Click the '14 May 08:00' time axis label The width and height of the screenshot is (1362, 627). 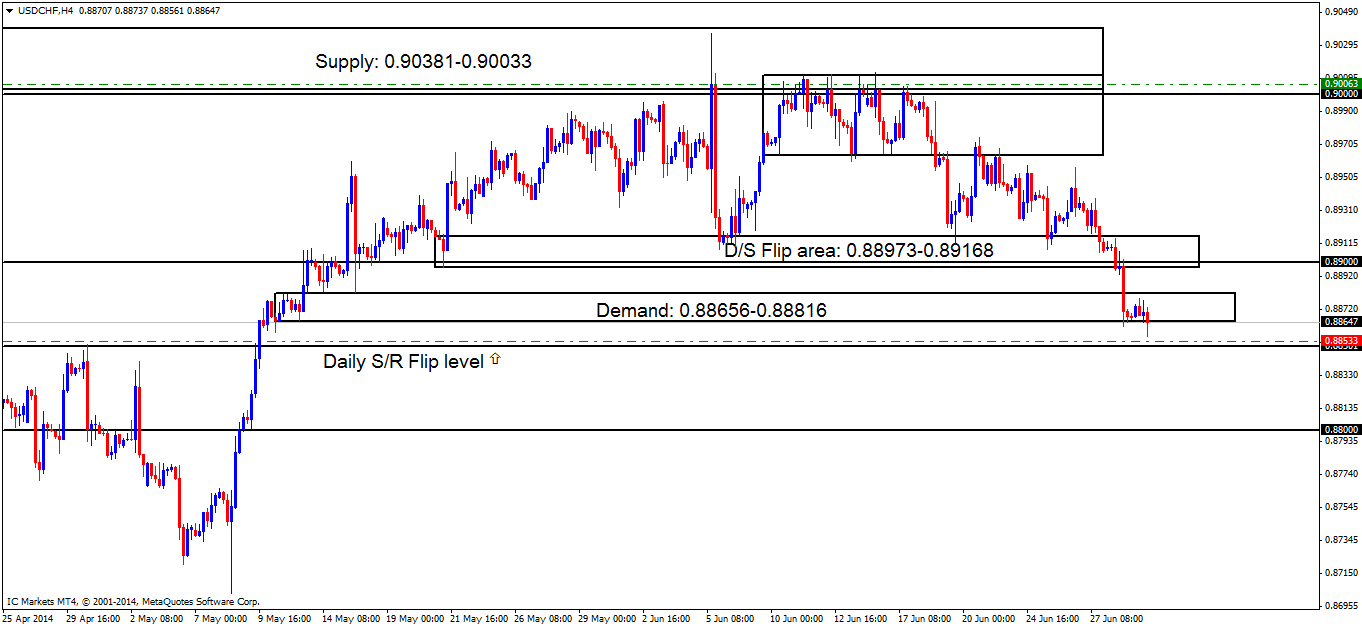click(350, 619)
